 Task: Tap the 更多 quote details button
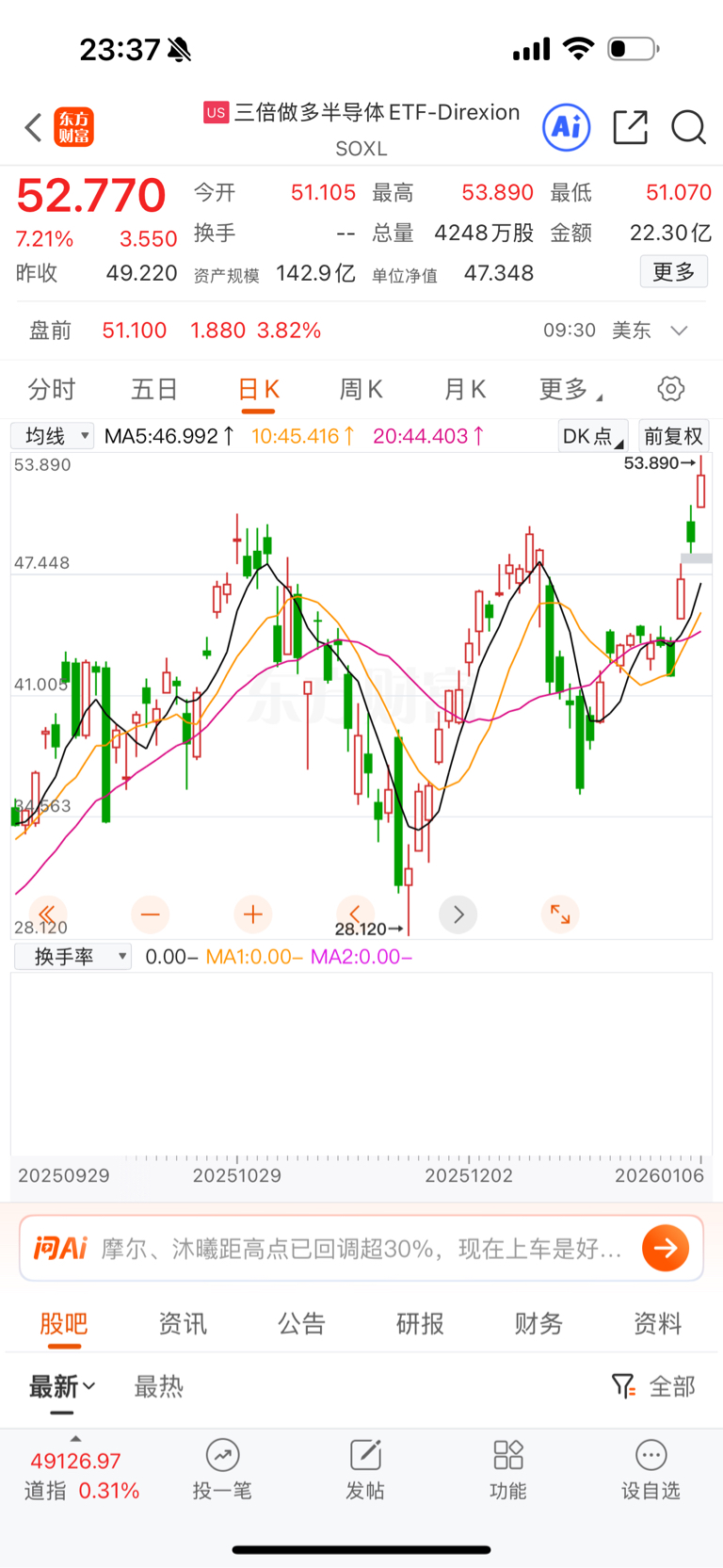pyautogui.click(x=673, y=272)
